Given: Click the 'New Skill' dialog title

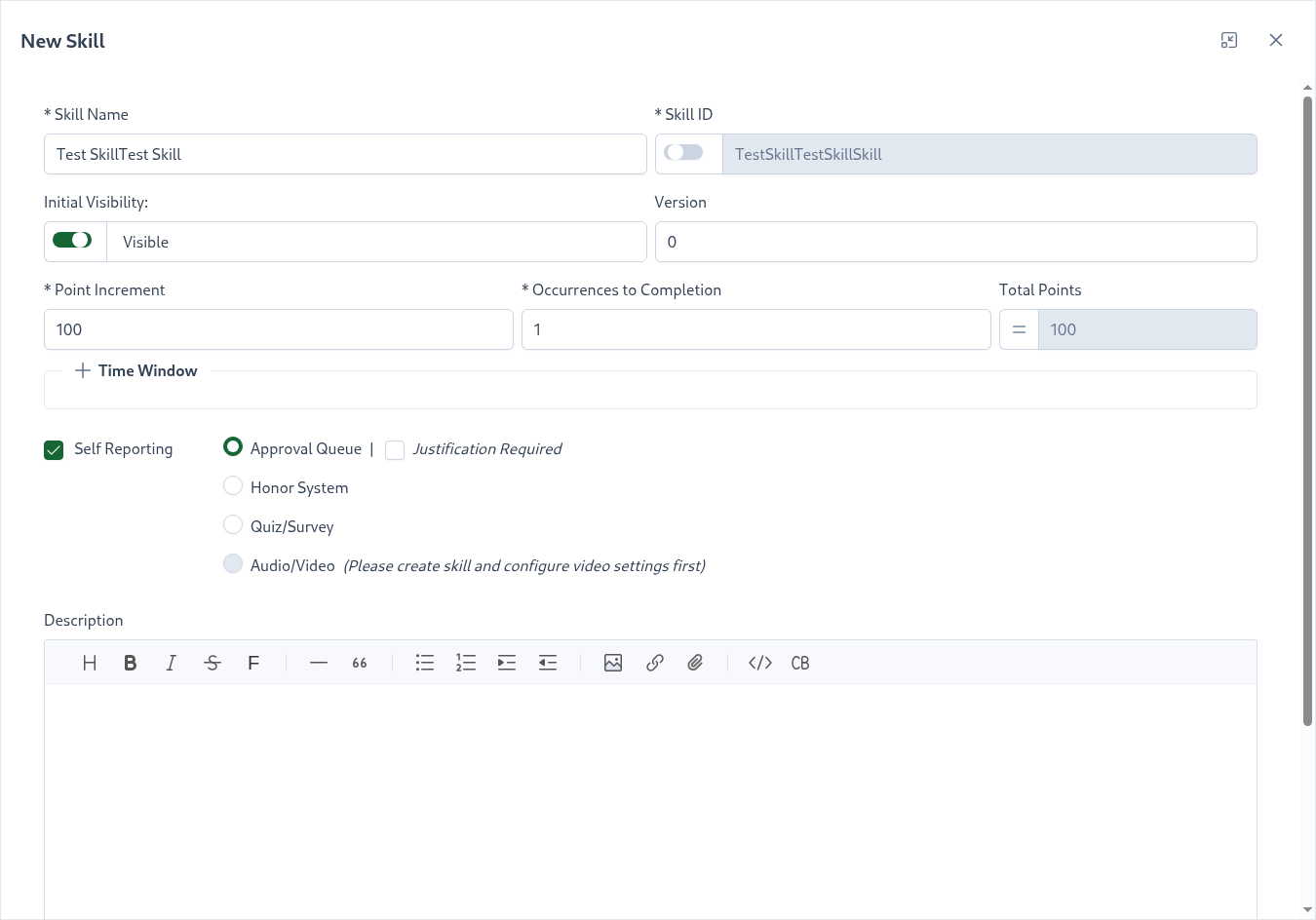Looking at the screenshot, I should click(x=62, y=41).
